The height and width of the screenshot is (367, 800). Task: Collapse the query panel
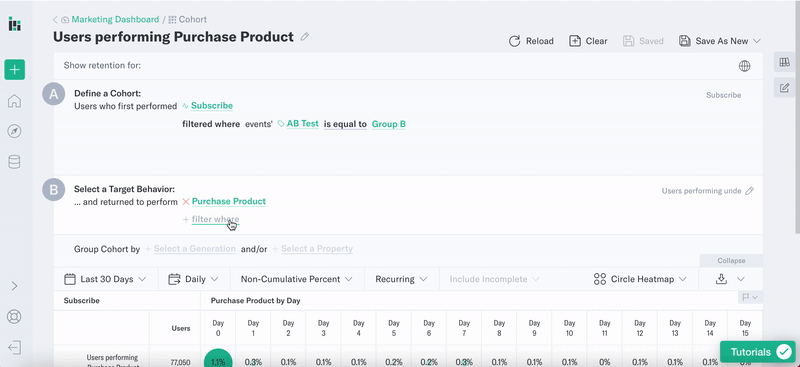[x=731, y=260]
